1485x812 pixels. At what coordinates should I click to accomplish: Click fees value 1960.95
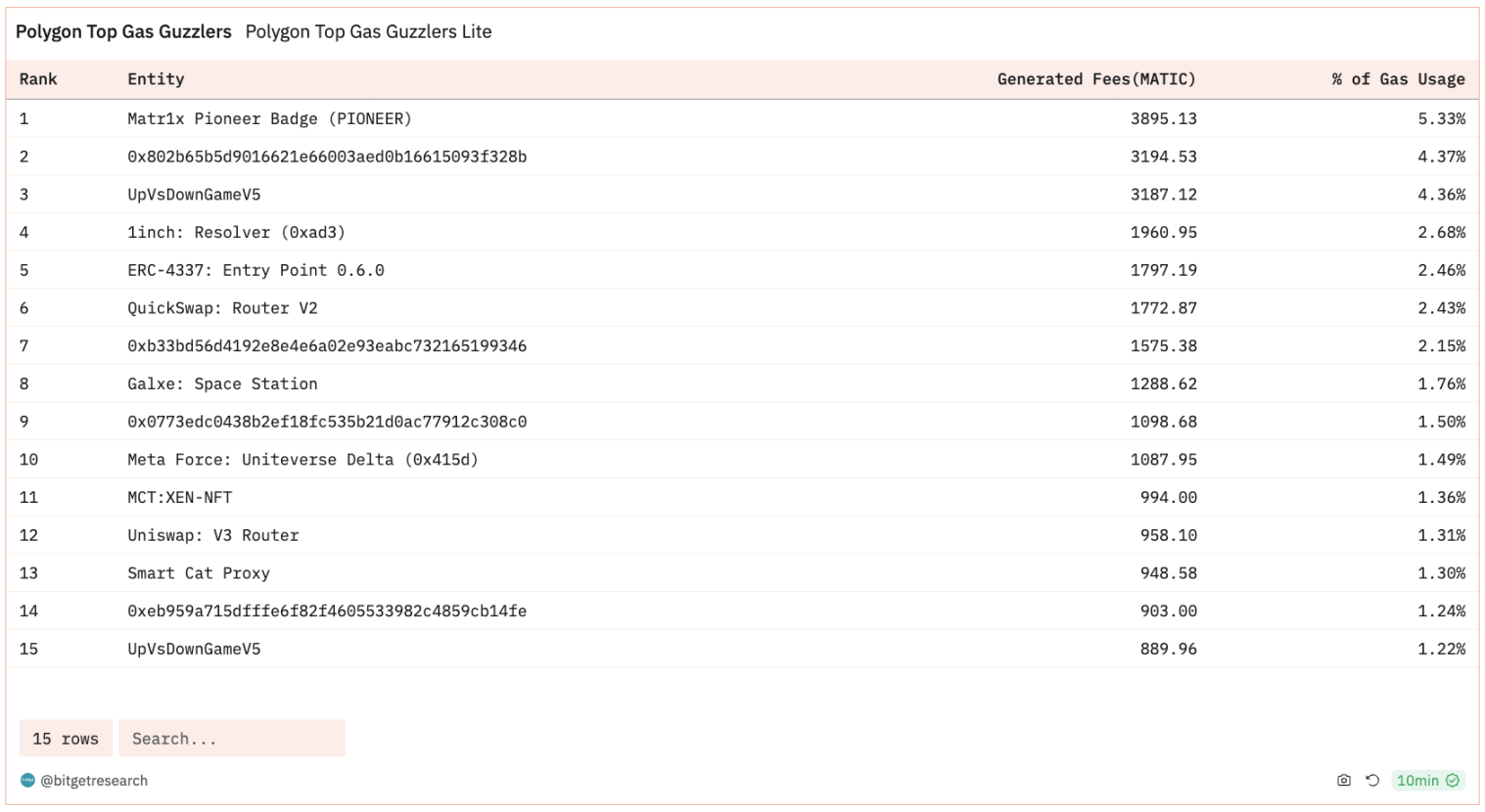click(x=1163, y=232)
